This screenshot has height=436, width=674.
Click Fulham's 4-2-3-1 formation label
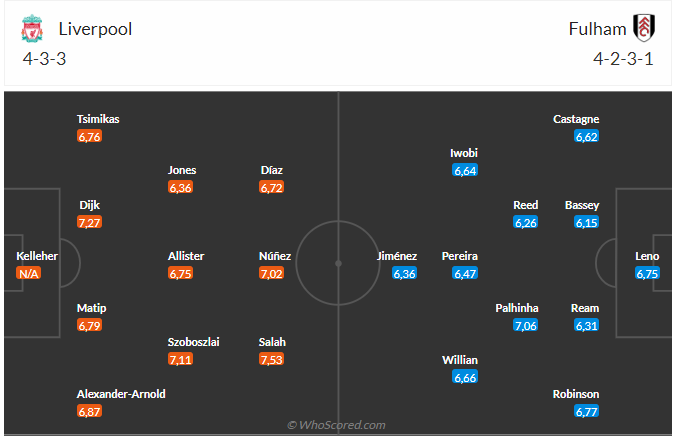(x=623, y=57)
